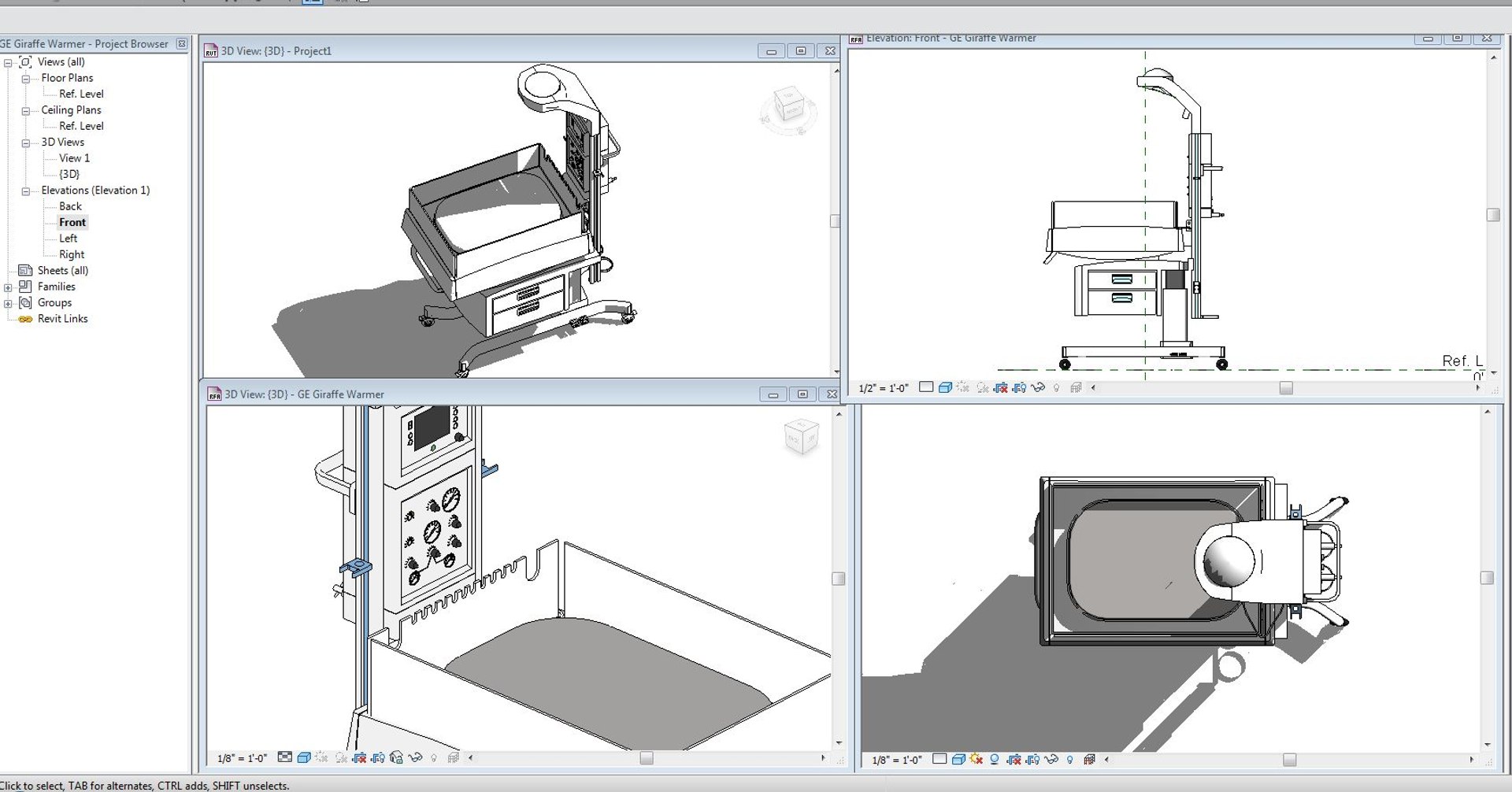
Task: Click horizontal scrollbar thumb in Front elevation view
Action: [x=1286, y=388]
